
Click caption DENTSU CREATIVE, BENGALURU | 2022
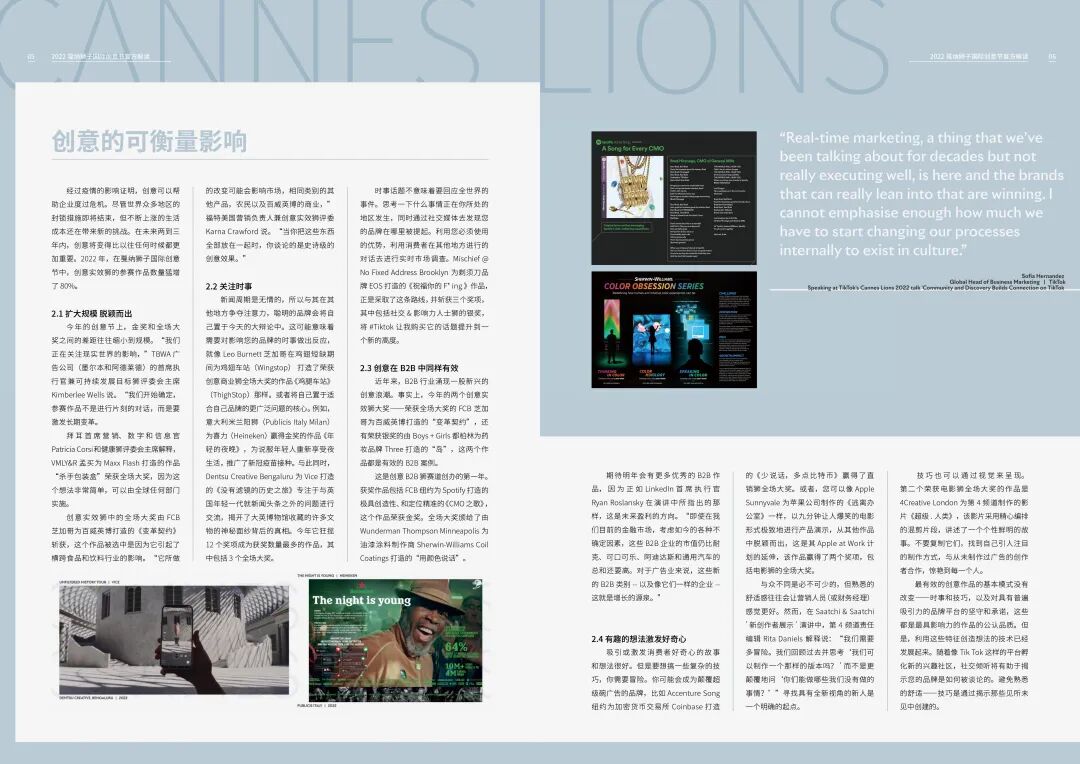coord(93,698)
